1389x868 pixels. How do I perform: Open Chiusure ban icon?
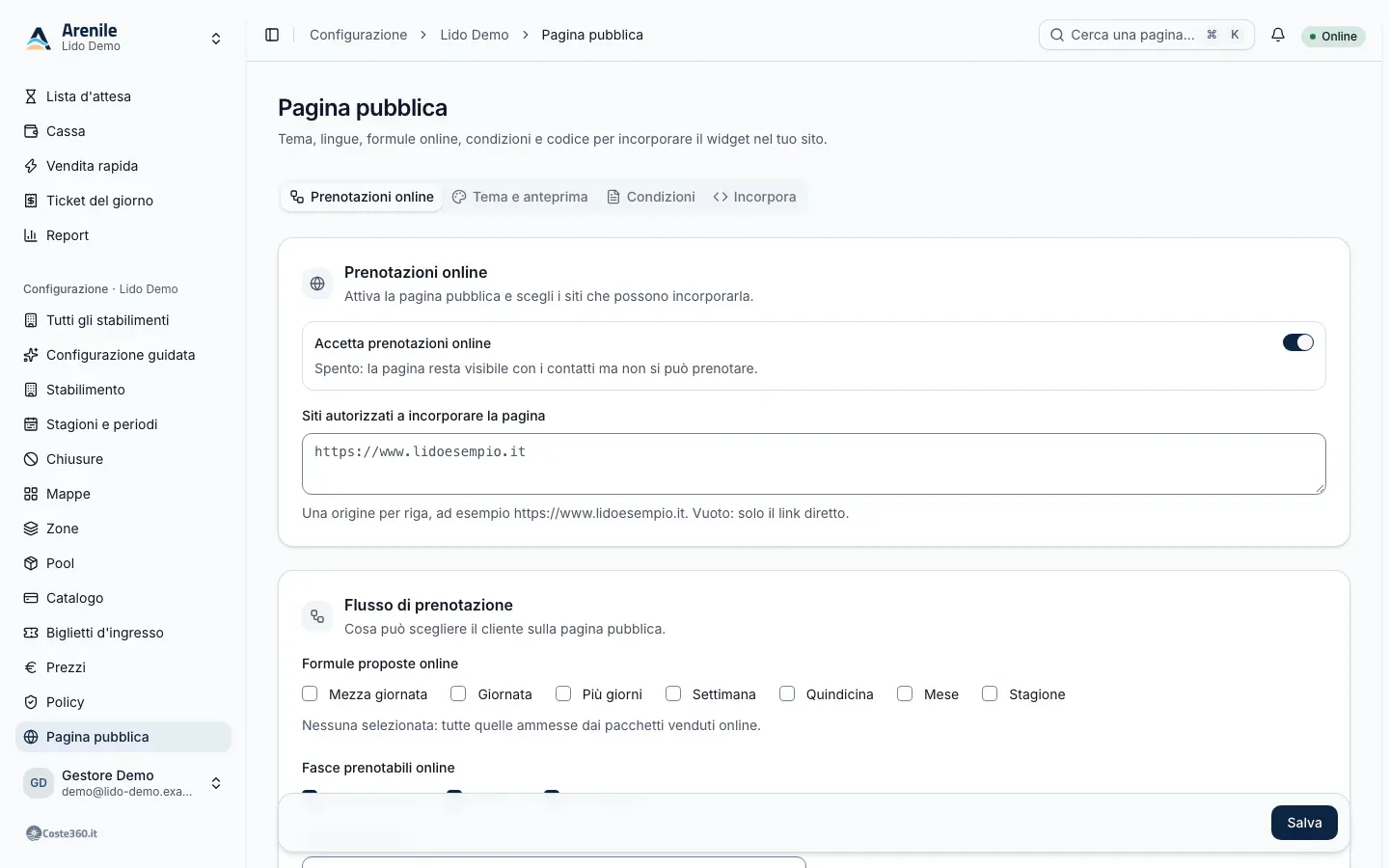click(x=31, y=459)
